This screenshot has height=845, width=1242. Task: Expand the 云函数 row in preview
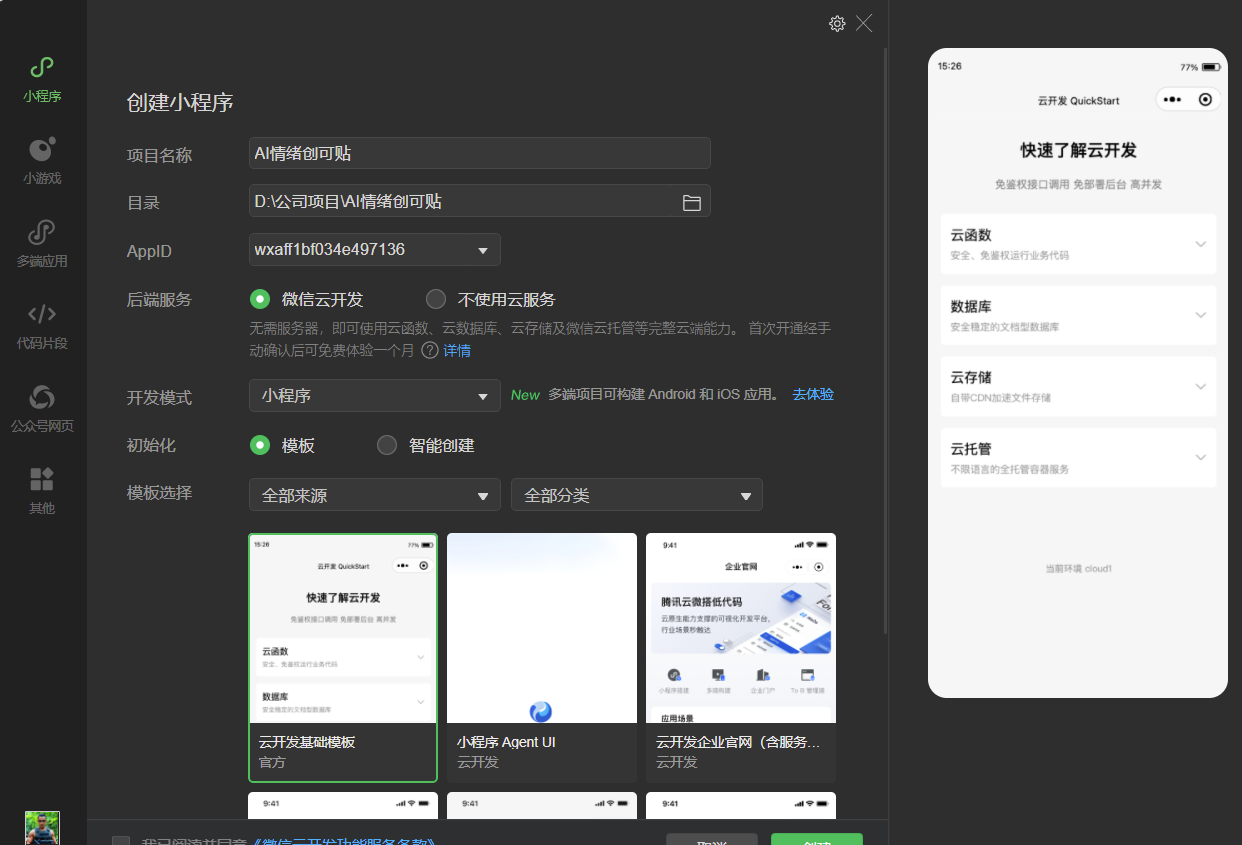tap(1078, 244)
